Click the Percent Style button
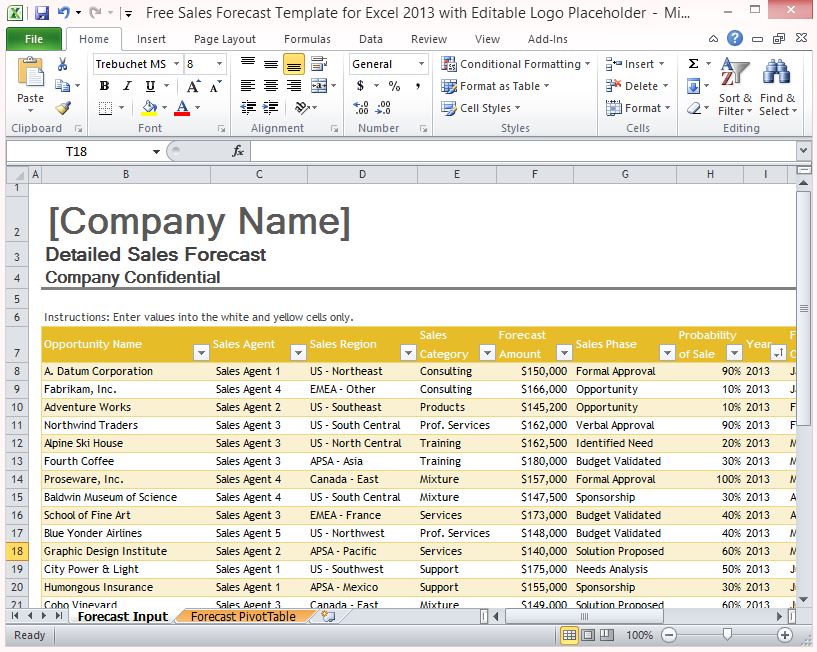The width and height of the screenshot is (817, 652). click(x=394, y=86)
